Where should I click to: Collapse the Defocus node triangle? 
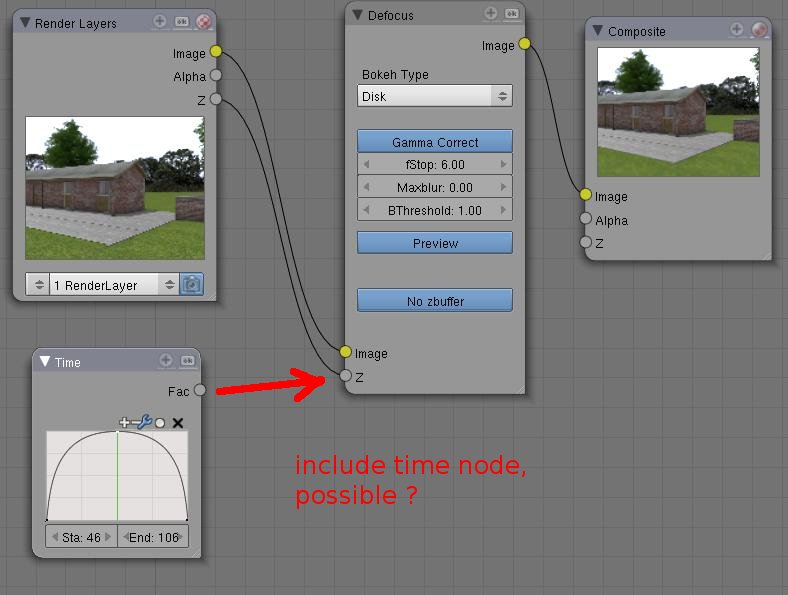point(358,15)
